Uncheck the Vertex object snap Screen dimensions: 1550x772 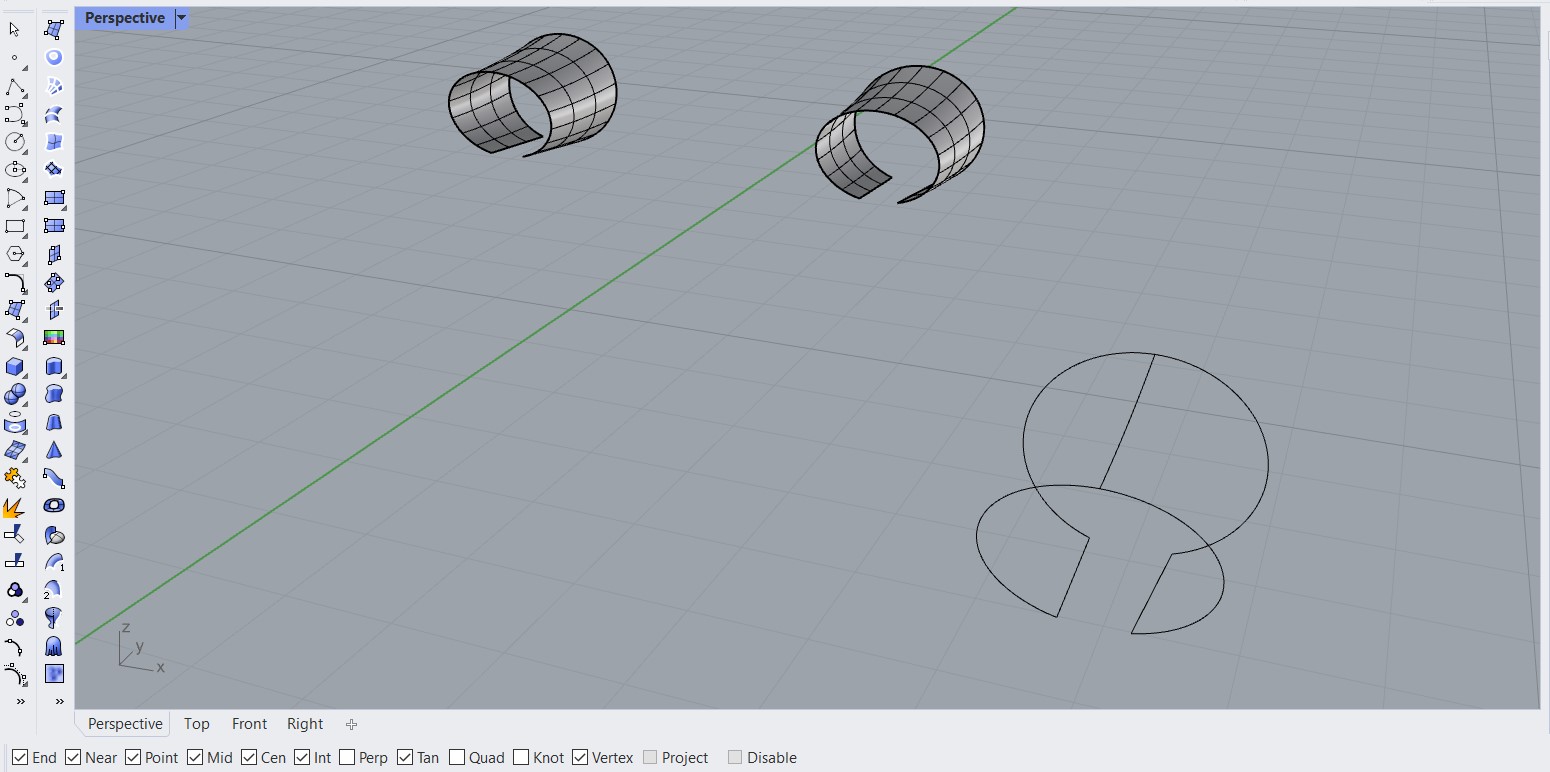point(579,757)
